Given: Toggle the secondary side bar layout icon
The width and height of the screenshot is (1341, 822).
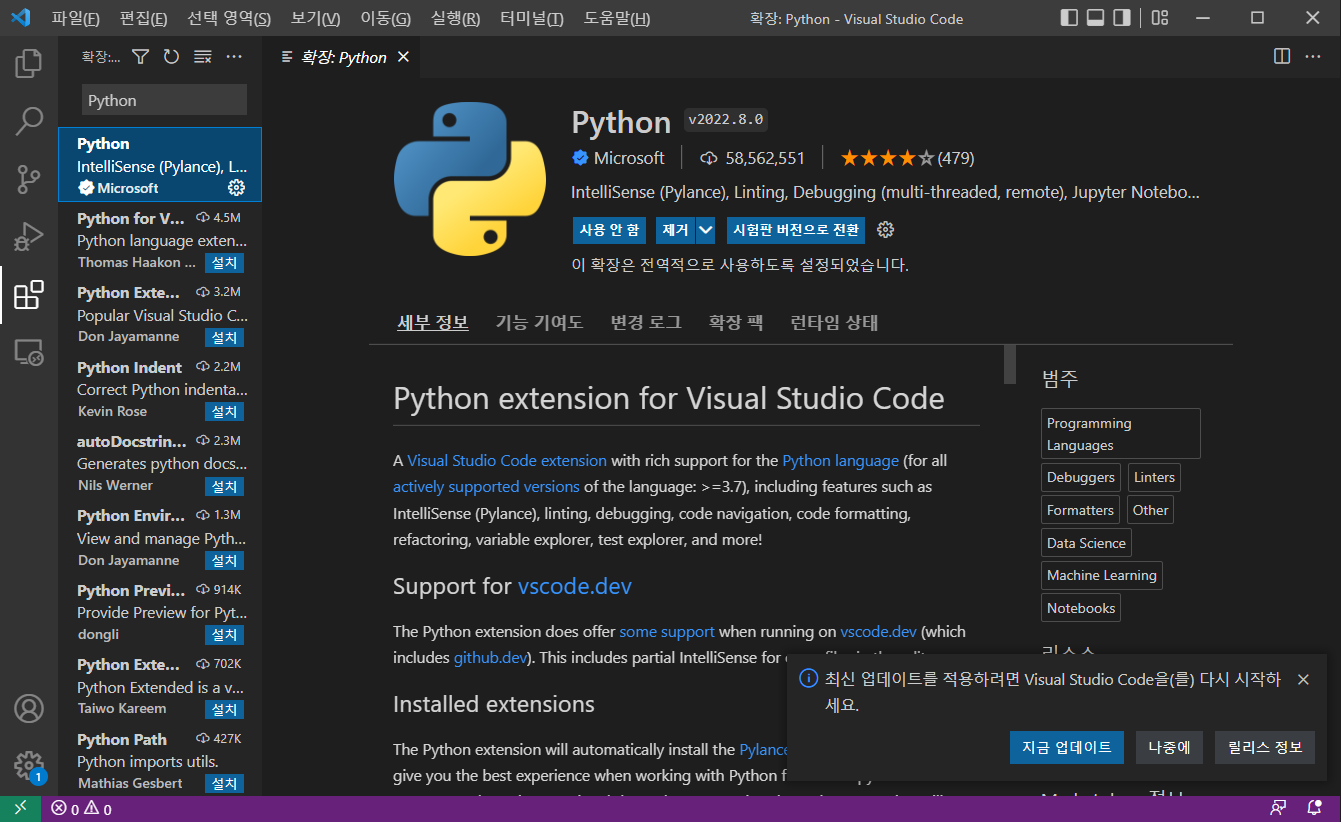Looking at the screenshot, I should [x=1122, y=18].
